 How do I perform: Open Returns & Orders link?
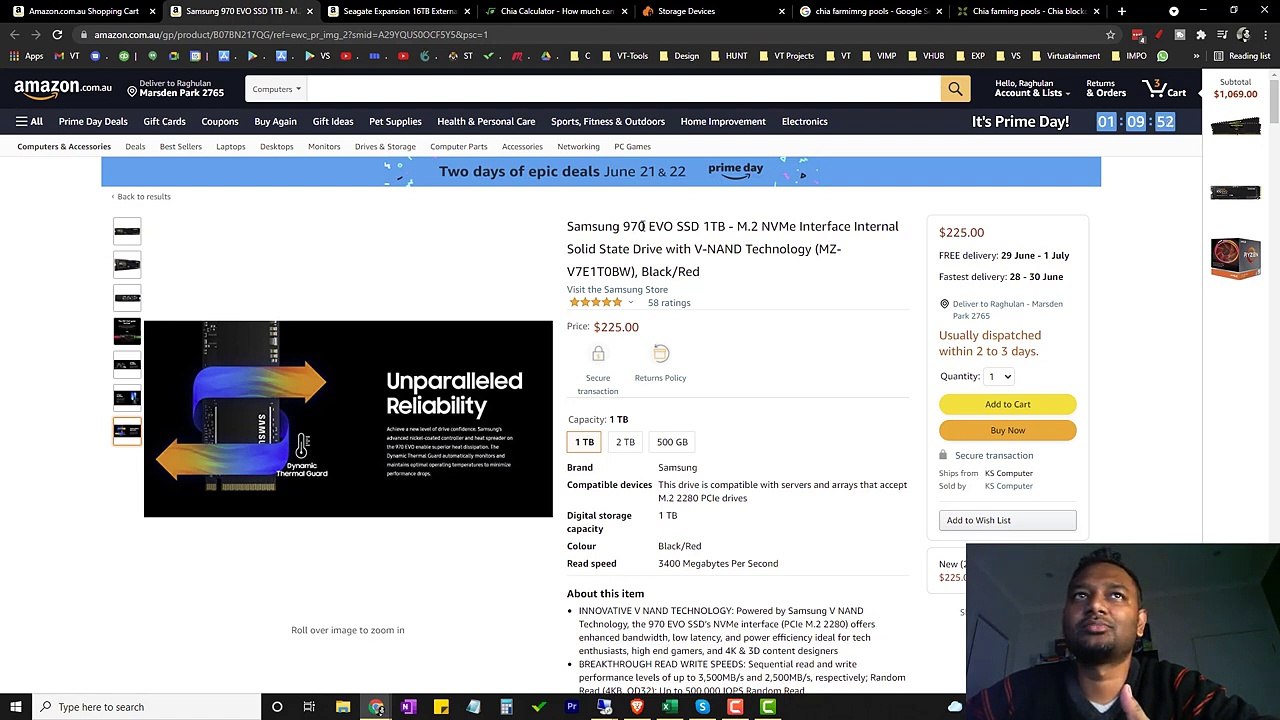(1106, 89)
